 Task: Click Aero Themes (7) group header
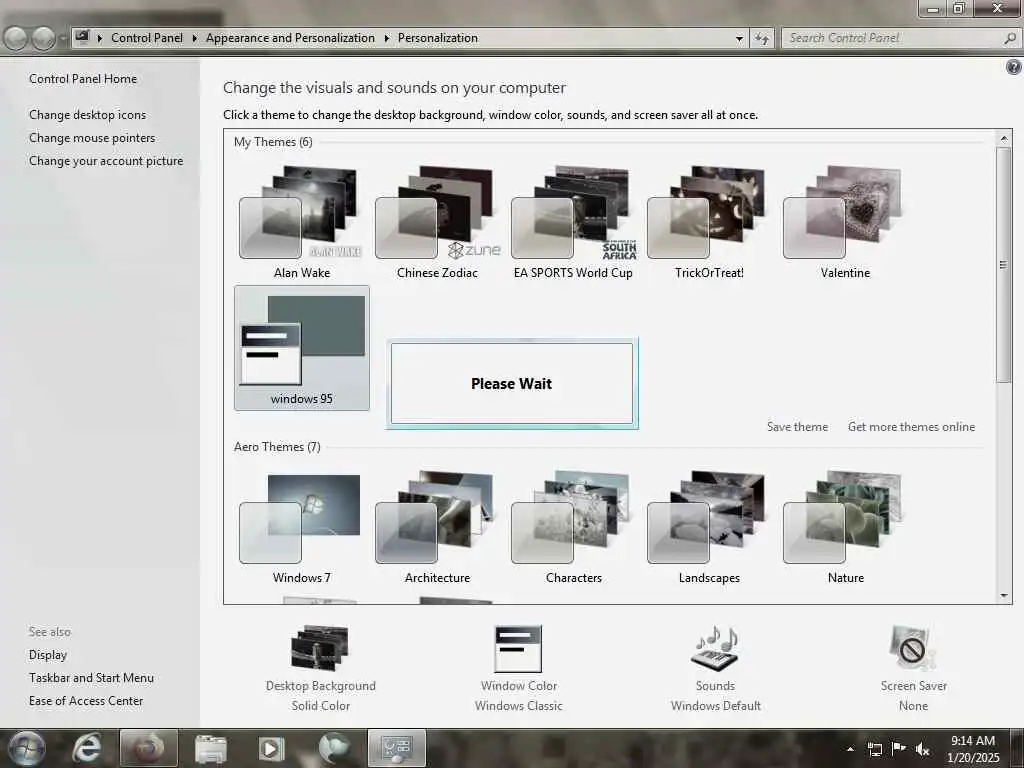(277, 447)
